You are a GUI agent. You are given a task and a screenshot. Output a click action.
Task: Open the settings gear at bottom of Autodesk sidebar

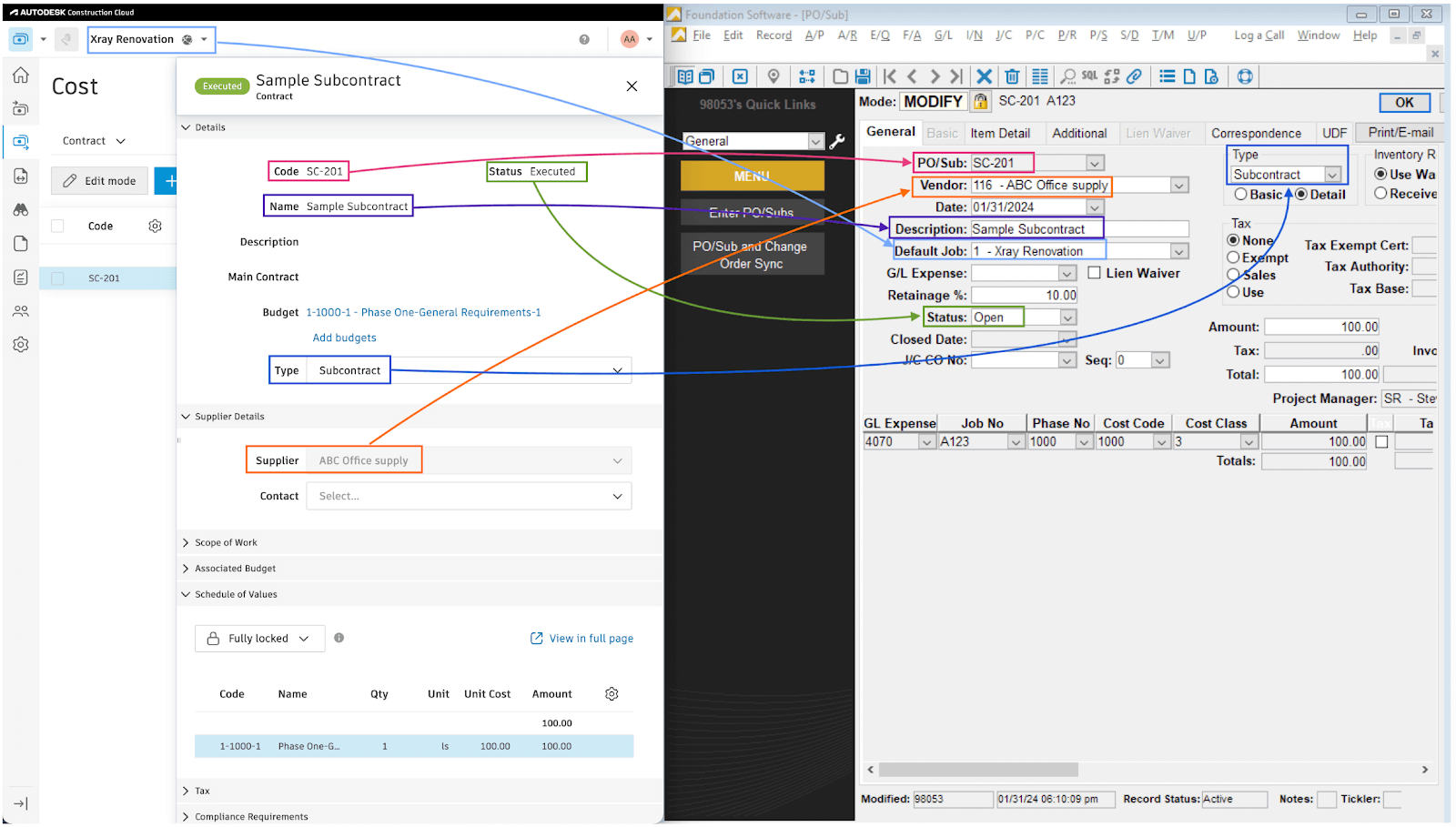tap(21, 345)
